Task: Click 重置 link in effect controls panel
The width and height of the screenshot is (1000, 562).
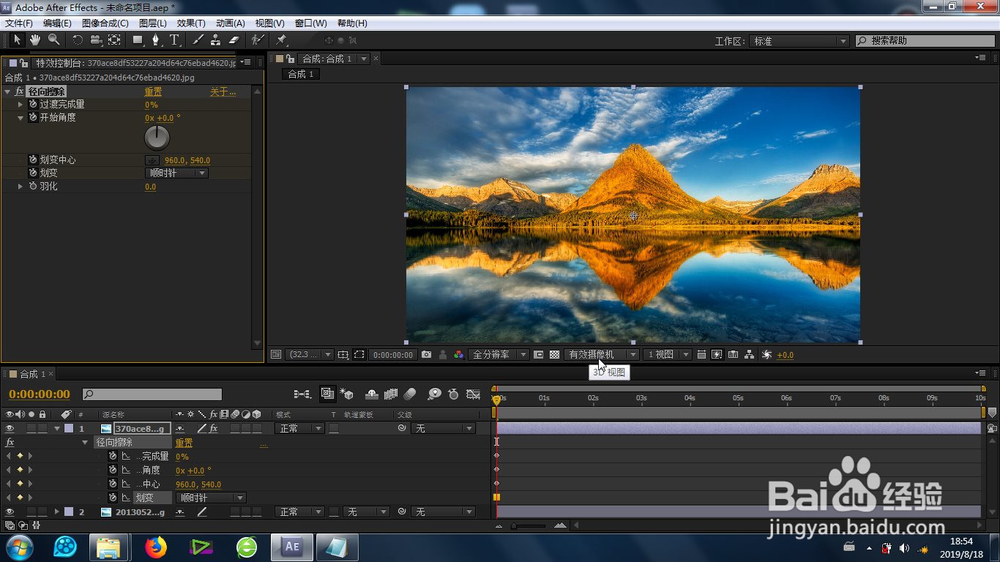Action: point(153,92)
